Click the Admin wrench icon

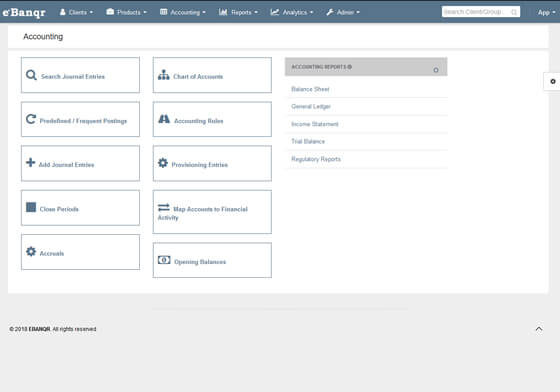tap(330, 12)
